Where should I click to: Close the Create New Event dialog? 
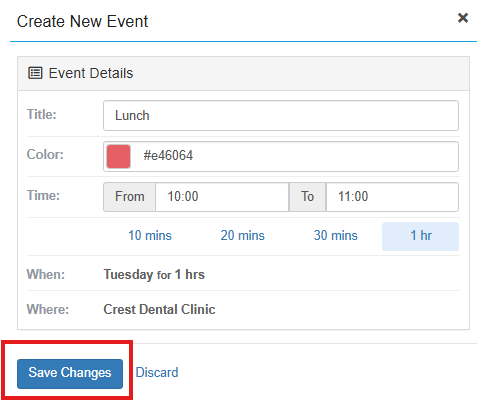coord(463,18)
